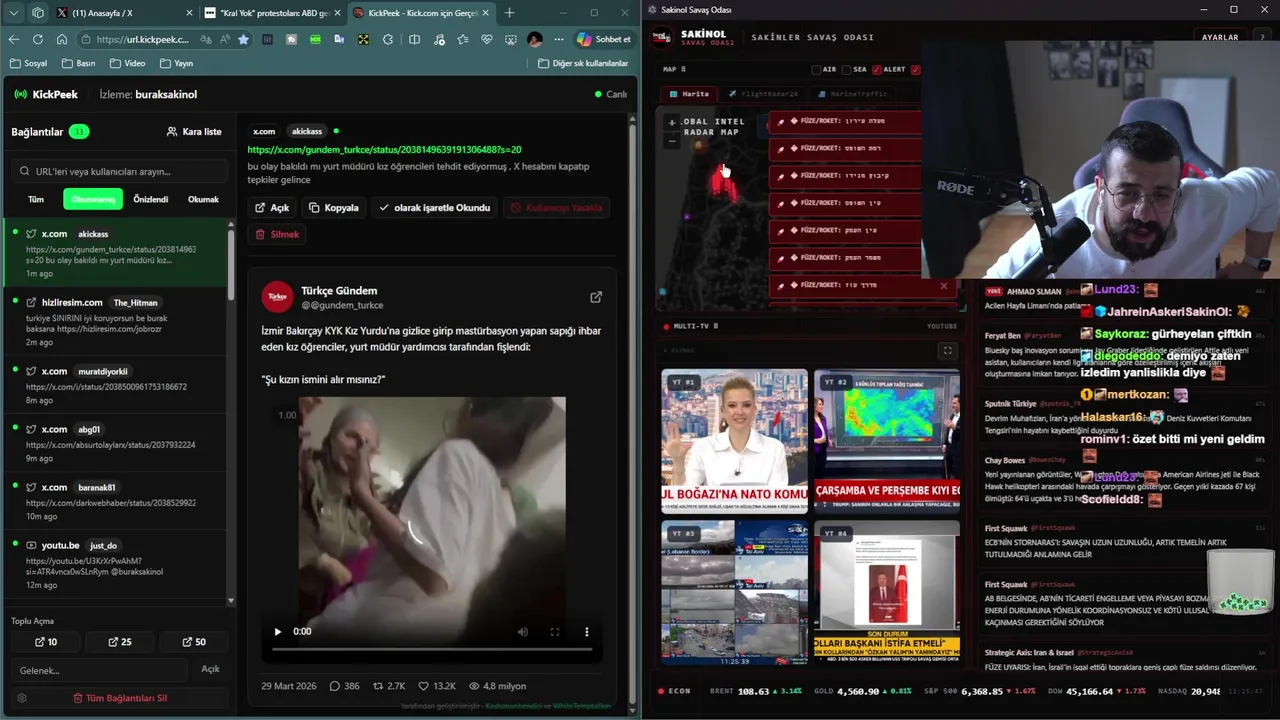Reload the KickPeek page

38,39
